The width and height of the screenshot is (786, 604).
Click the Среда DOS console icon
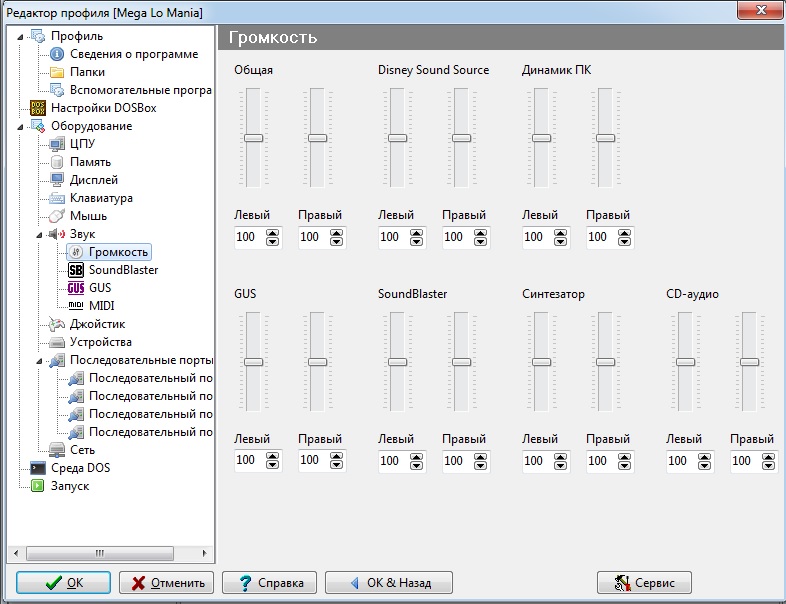(x=38, y=468)
